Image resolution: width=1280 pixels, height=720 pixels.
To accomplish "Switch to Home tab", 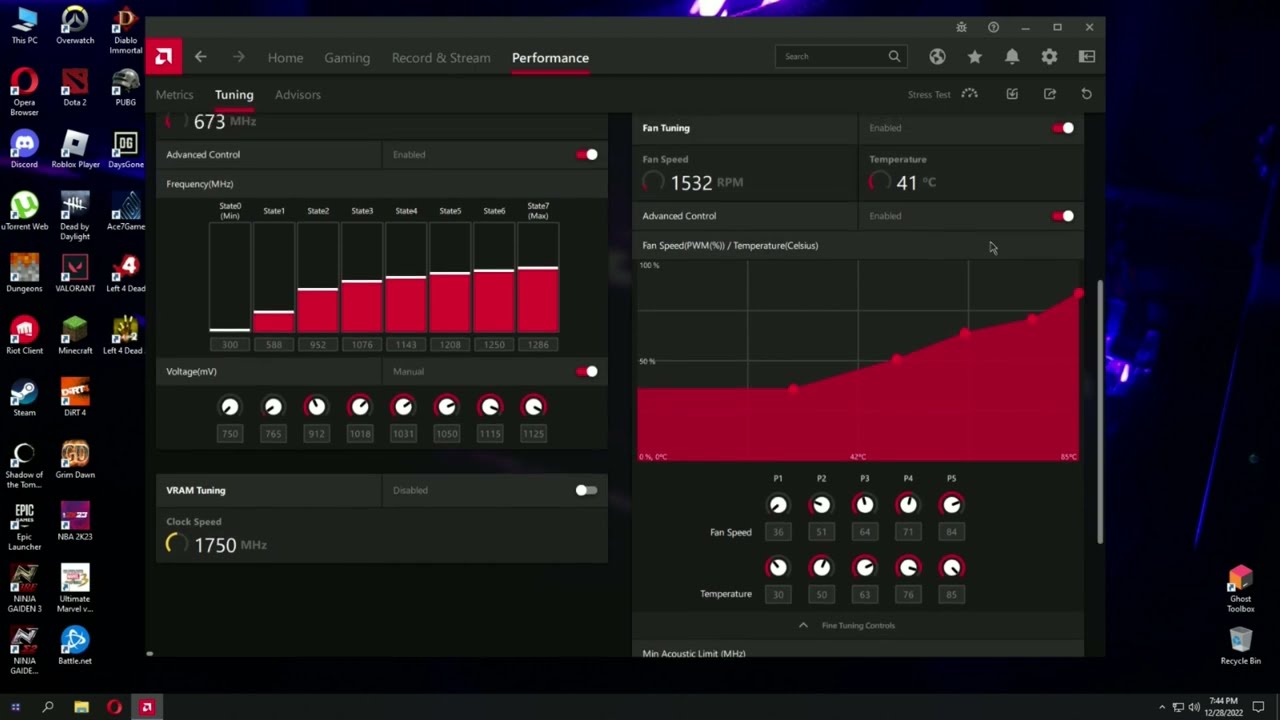I will (285, 57).
